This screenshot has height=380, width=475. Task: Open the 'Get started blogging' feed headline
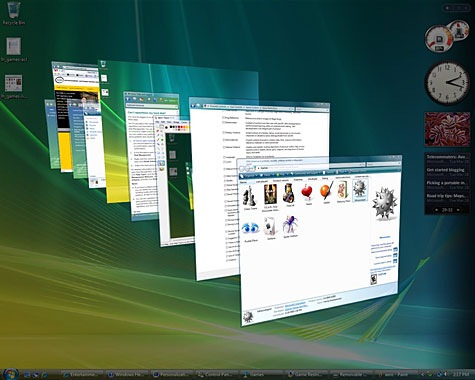click(446, 170)
